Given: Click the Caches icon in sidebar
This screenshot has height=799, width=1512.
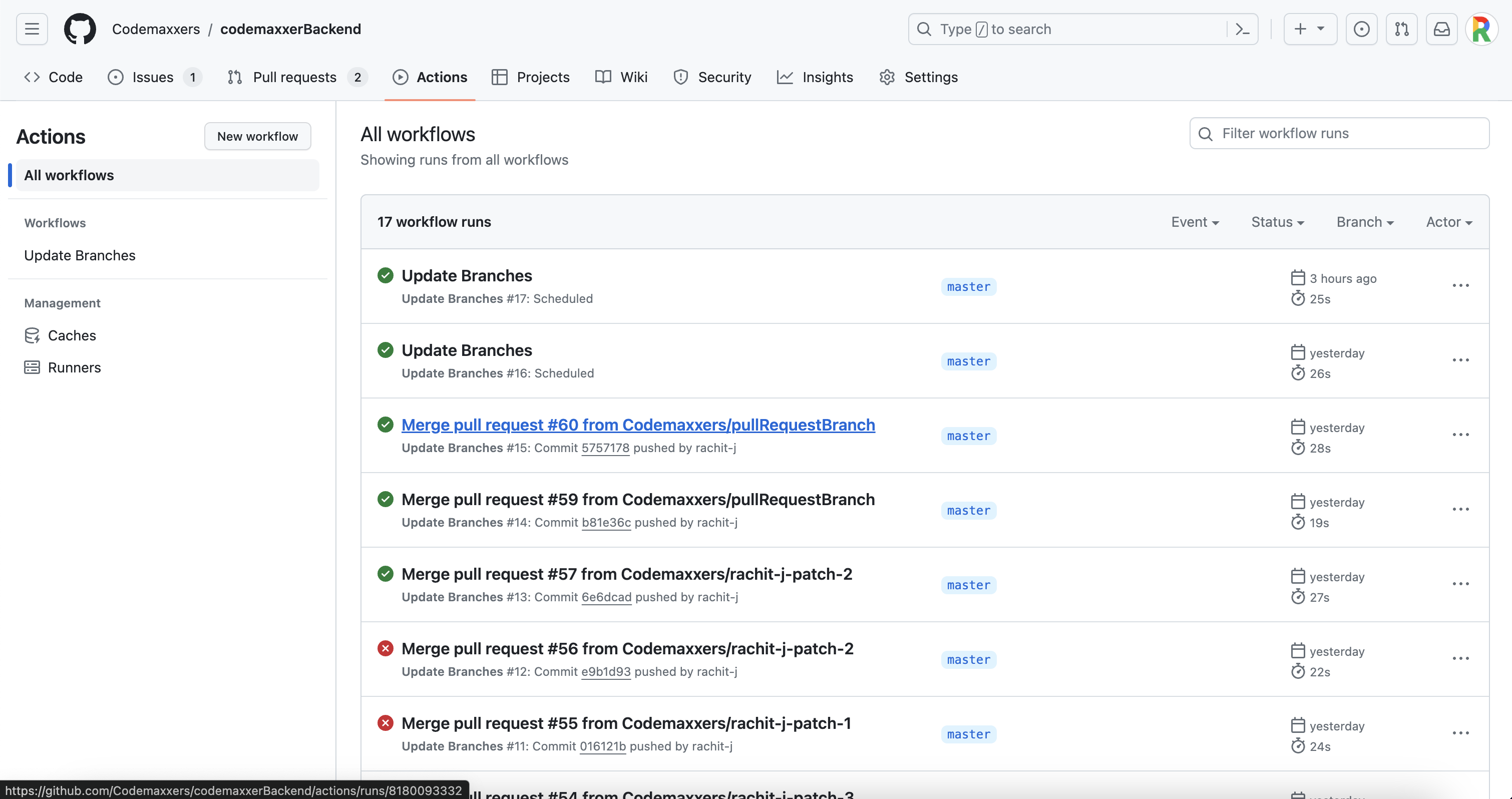Looking at the screenshot, I should 33,335.
